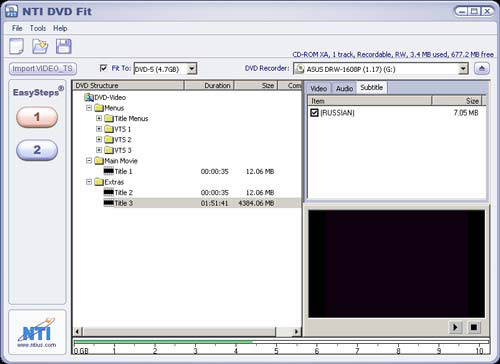Click EasySteps button 1
Screen dimensions: 500x364
click(37, 117)
